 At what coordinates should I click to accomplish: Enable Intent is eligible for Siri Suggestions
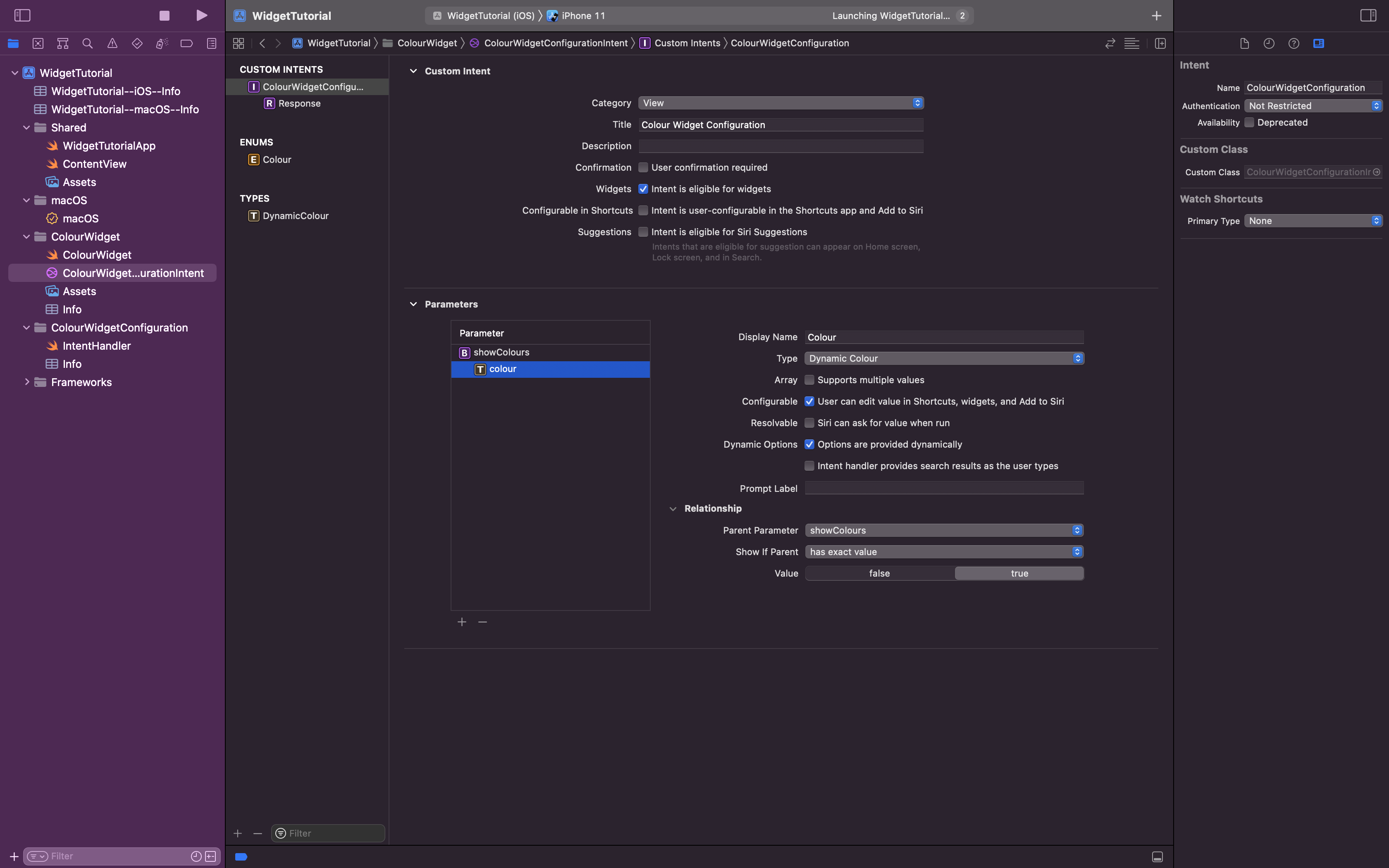coord(643,232)
